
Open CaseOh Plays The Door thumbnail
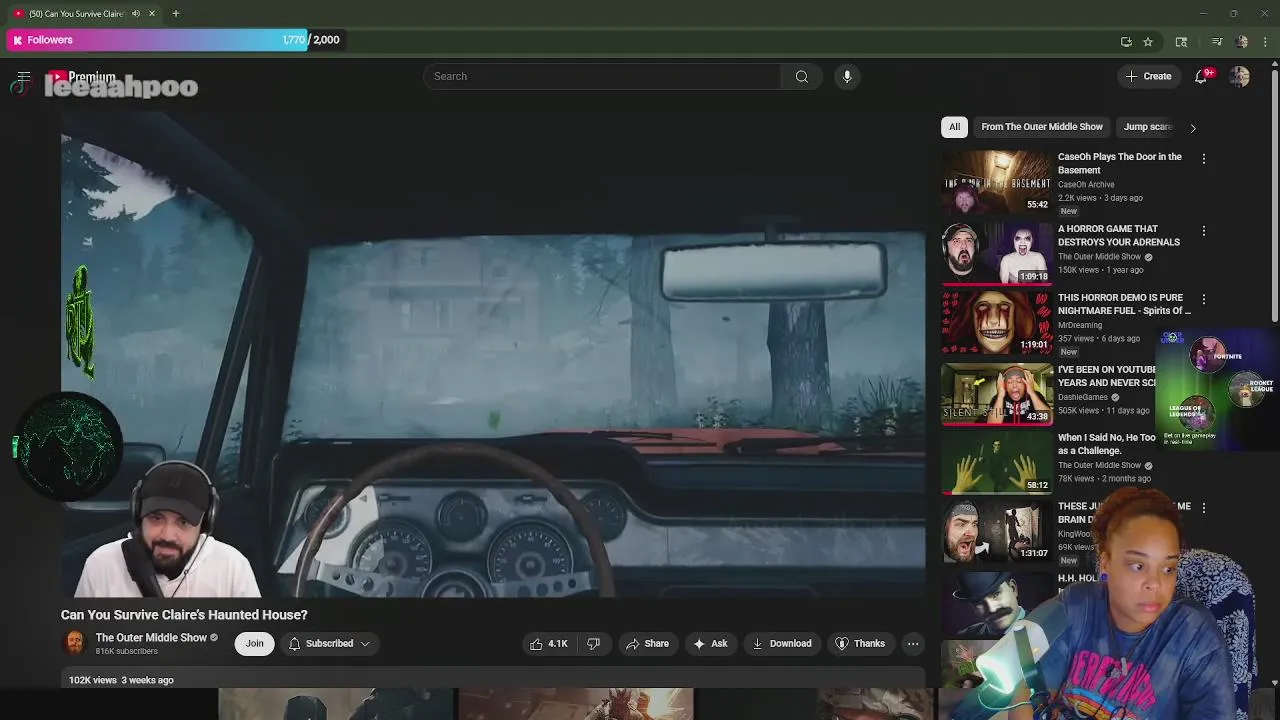click(997, 182)
